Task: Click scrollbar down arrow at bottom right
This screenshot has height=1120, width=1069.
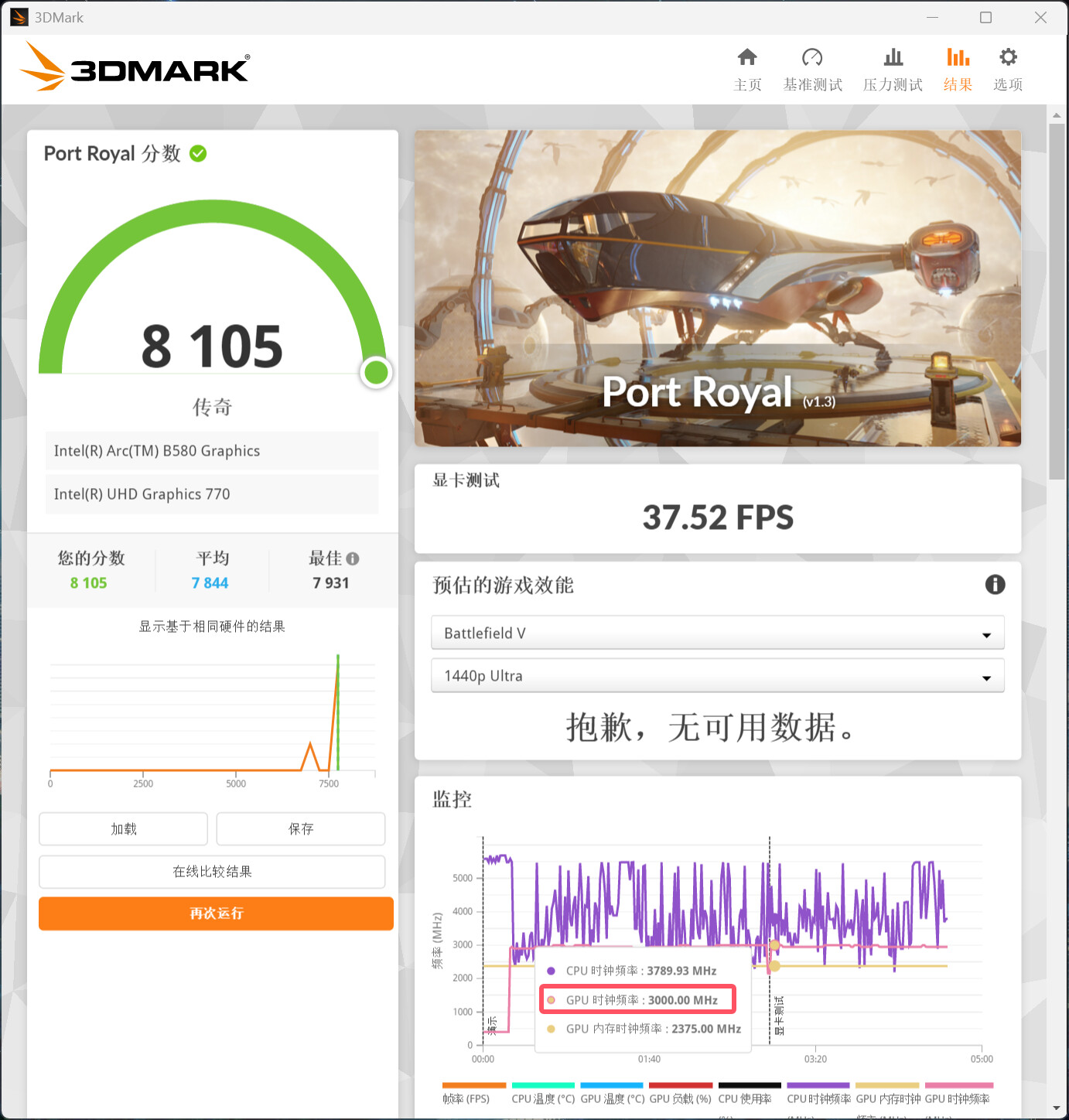Action: 1057,1109
